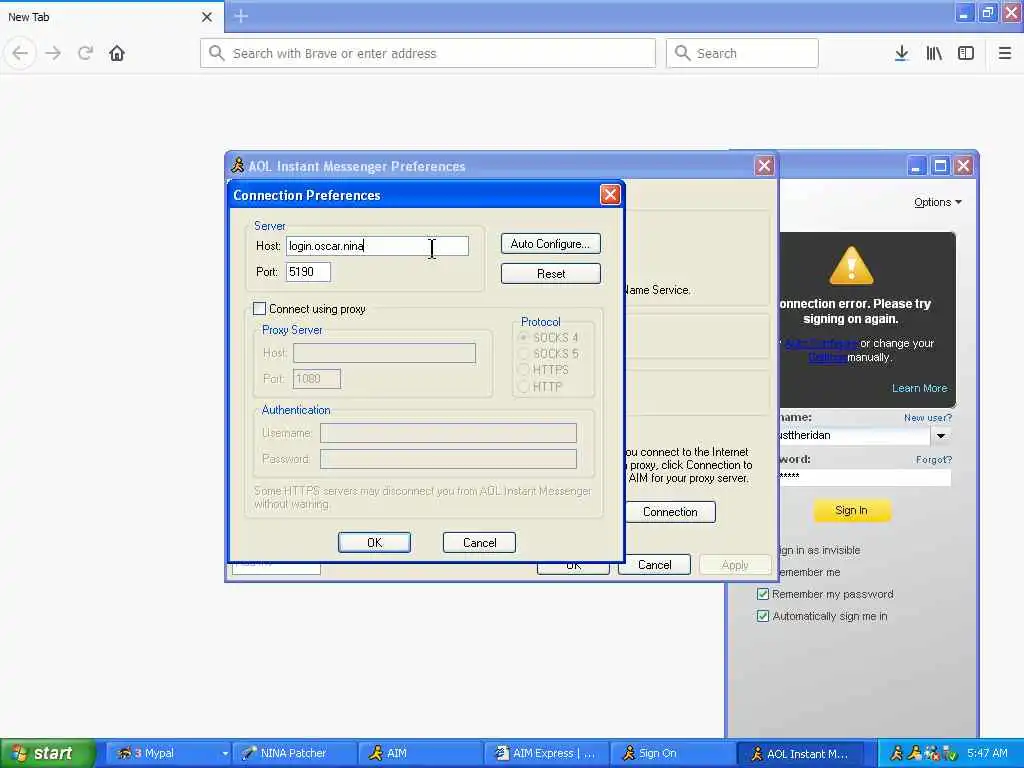The height and width of the screenshot is (768, 1024).
Task: Close the AOL Instant Messenger Preferences window
Action: (x=764, y=166)
